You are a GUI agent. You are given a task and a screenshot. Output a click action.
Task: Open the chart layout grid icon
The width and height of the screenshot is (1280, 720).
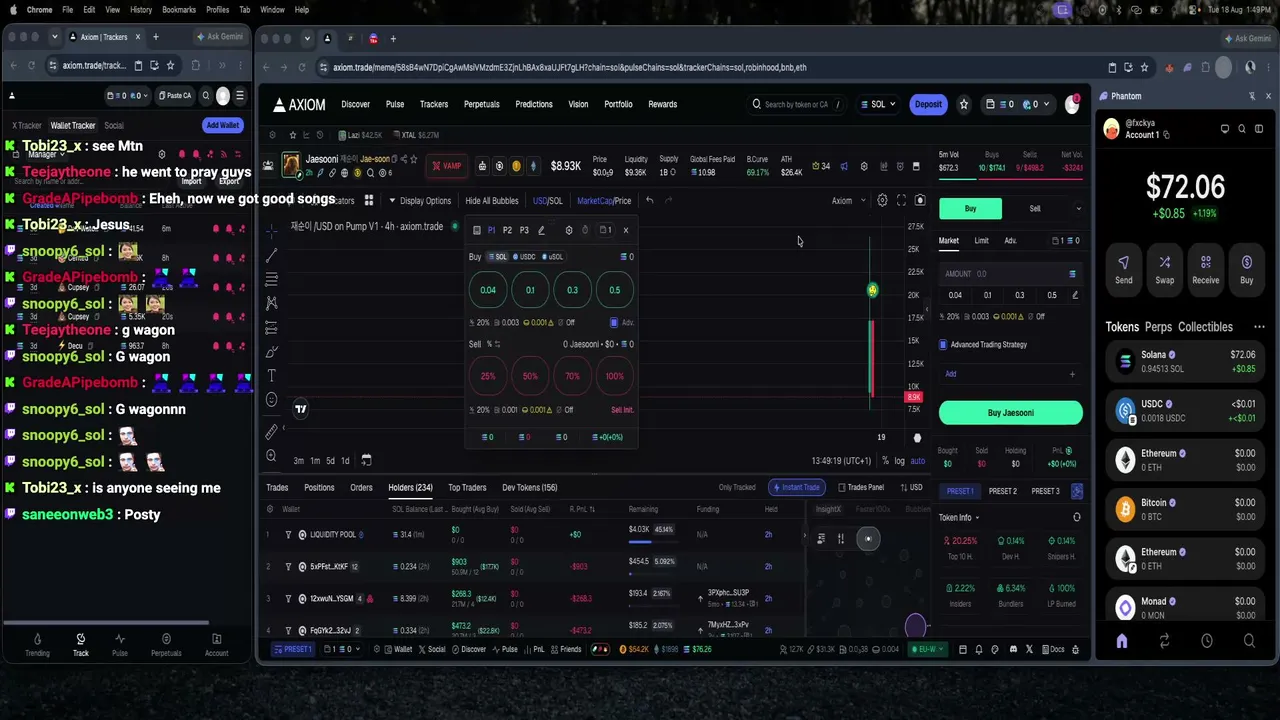click(x=369, y=200)
